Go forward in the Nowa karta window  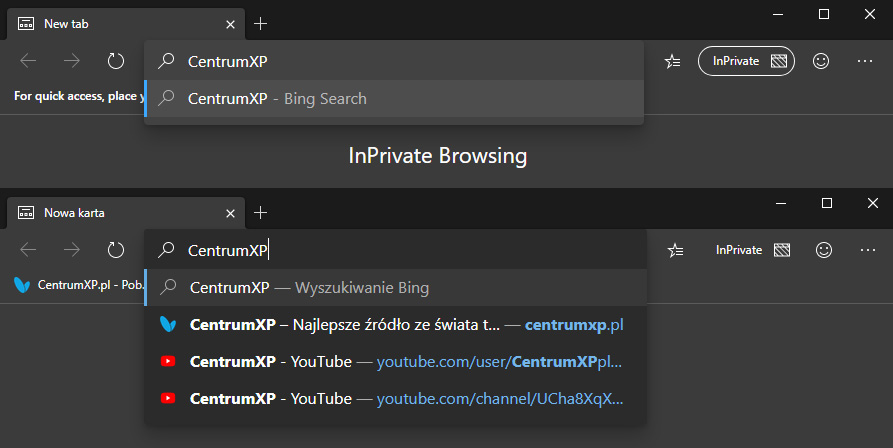pyautogui.click(x=72, y=250)
